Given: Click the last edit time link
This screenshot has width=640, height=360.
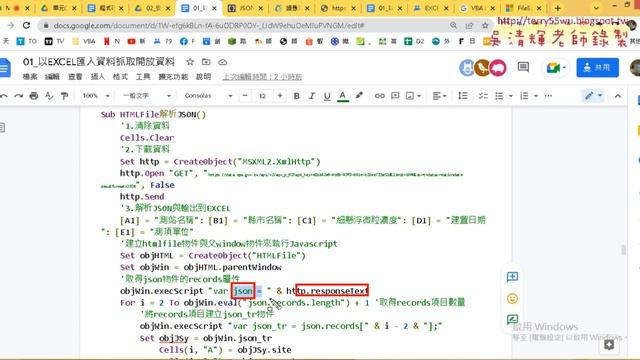Looking at the screenshot, I should (262, 77).
